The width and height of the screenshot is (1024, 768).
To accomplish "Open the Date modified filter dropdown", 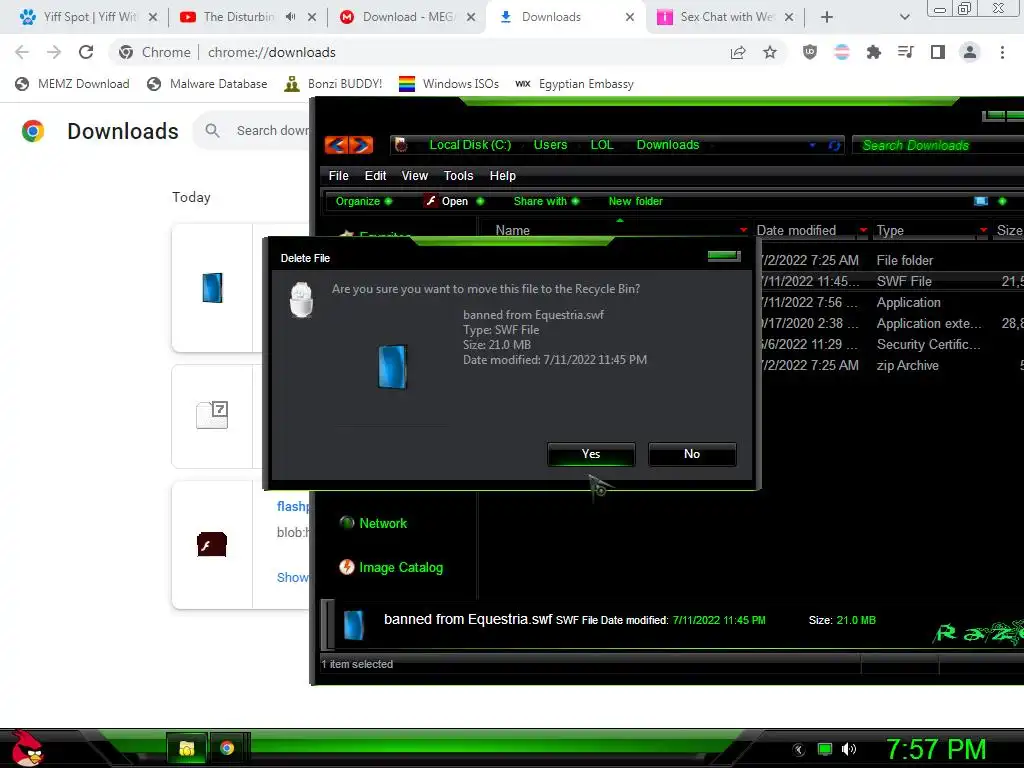I will 863,231.
